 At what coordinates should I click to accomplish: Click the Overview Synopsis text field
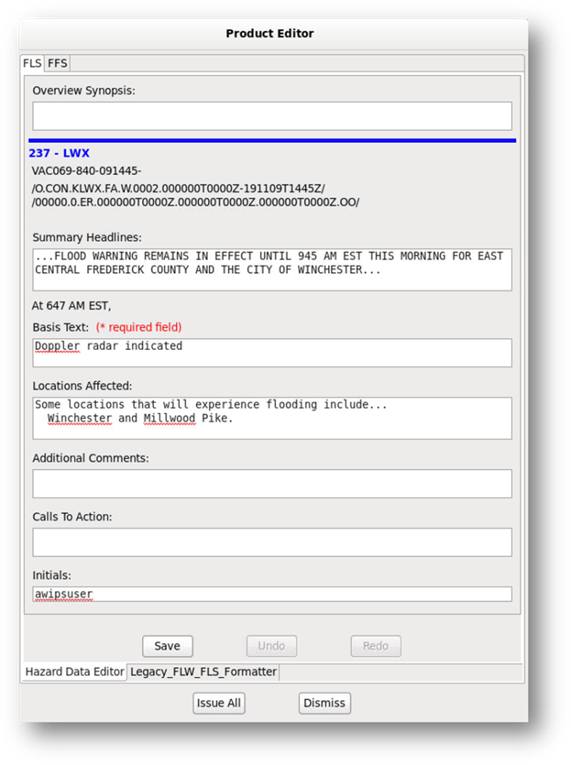point(272,116)
